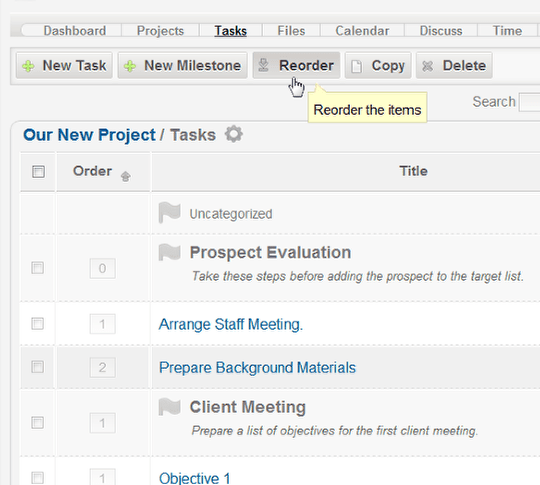Open the Objective 1 task link
Image resolution: width=540 pixels, height=485 pixels.
[x=194, y=478]
